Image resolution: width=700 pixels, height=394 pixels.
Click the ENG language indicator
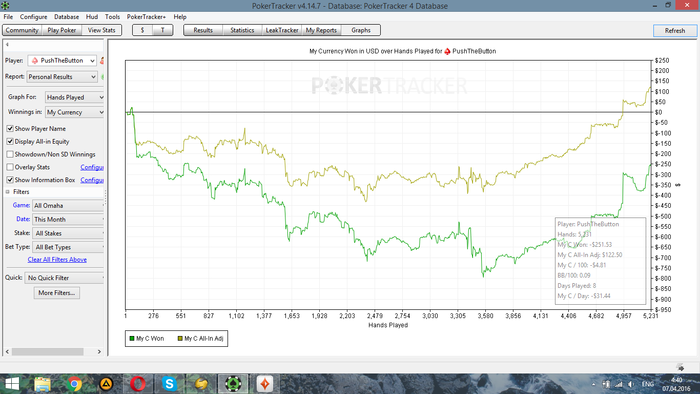pyautogui.click(x=648, y=384)
